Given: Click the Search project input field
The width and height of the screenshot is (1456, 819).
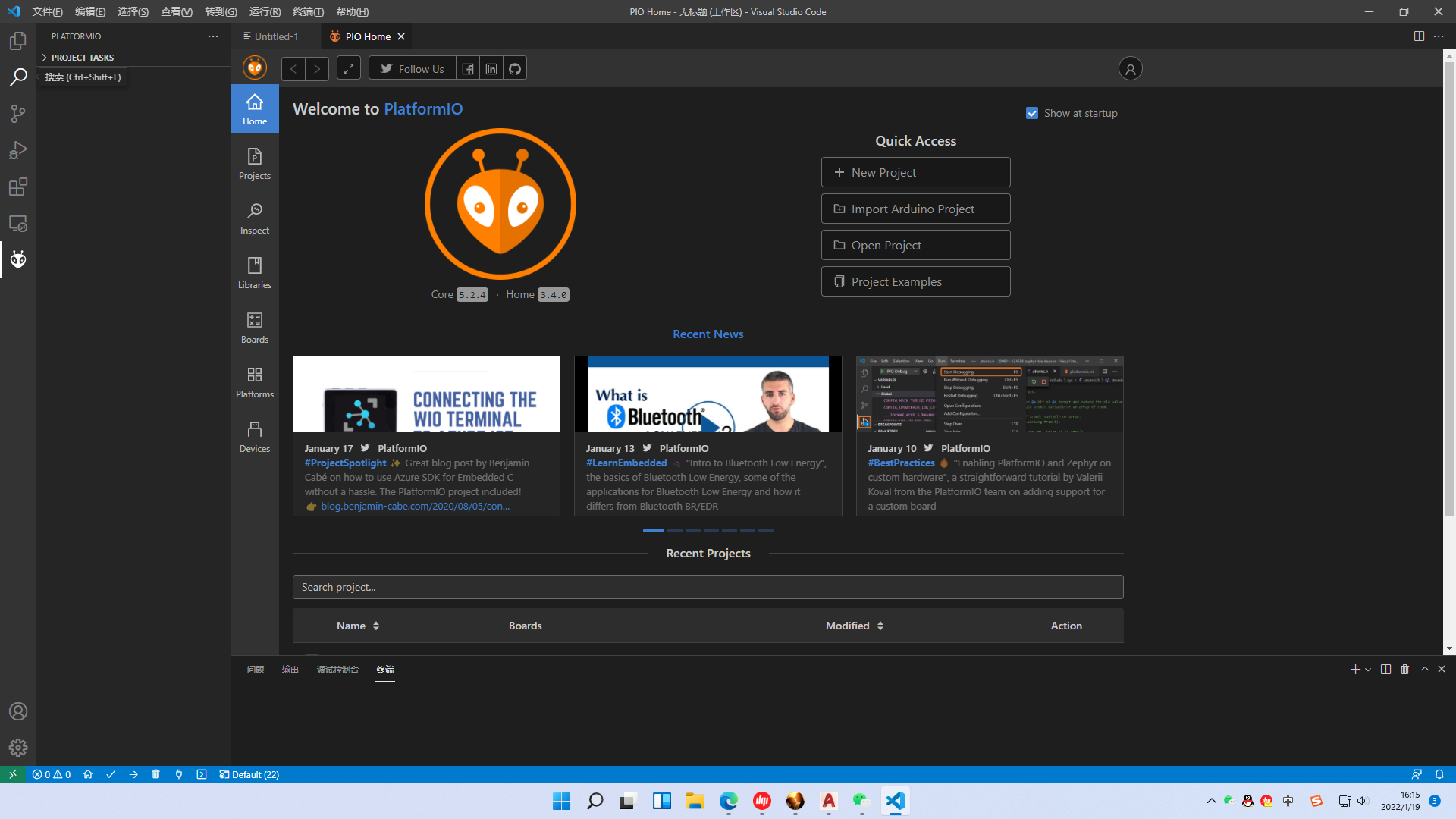Looking at the screenshot, I should (708, 587).
